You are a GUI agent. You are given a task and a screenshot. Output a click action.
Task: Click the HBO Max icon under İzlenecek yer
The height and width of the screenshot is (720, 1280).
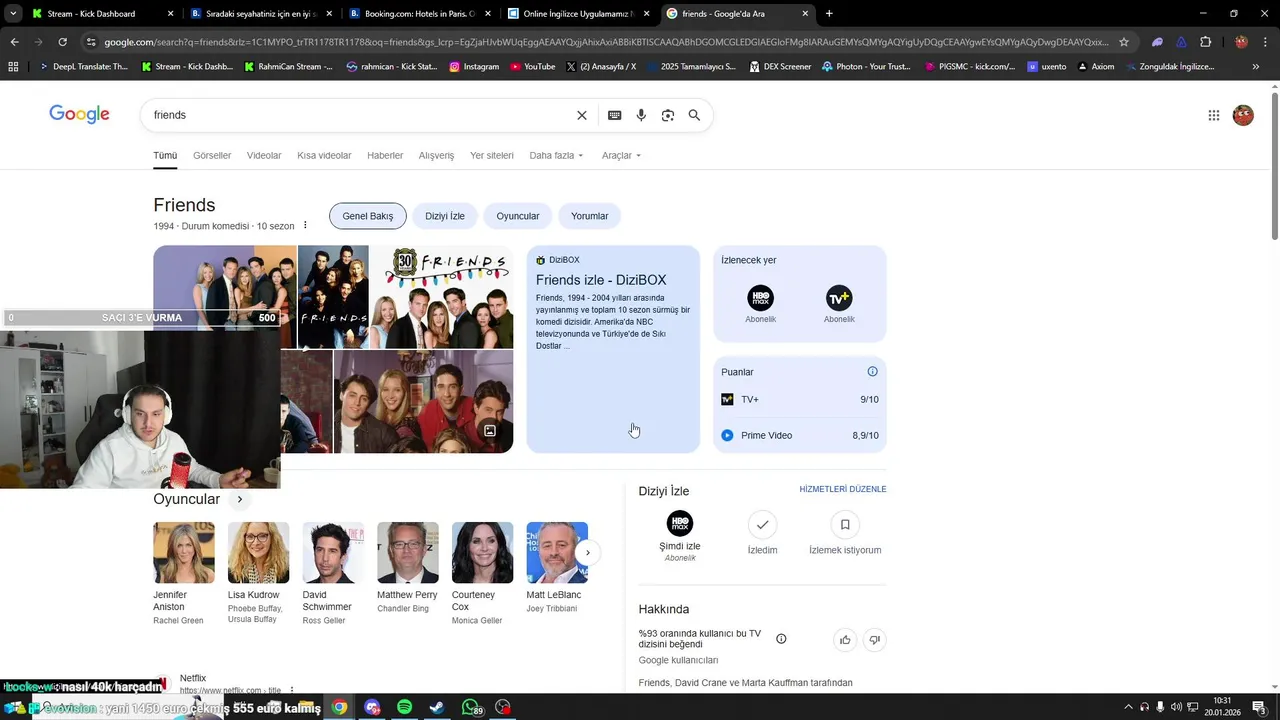(x=760, y=298)
